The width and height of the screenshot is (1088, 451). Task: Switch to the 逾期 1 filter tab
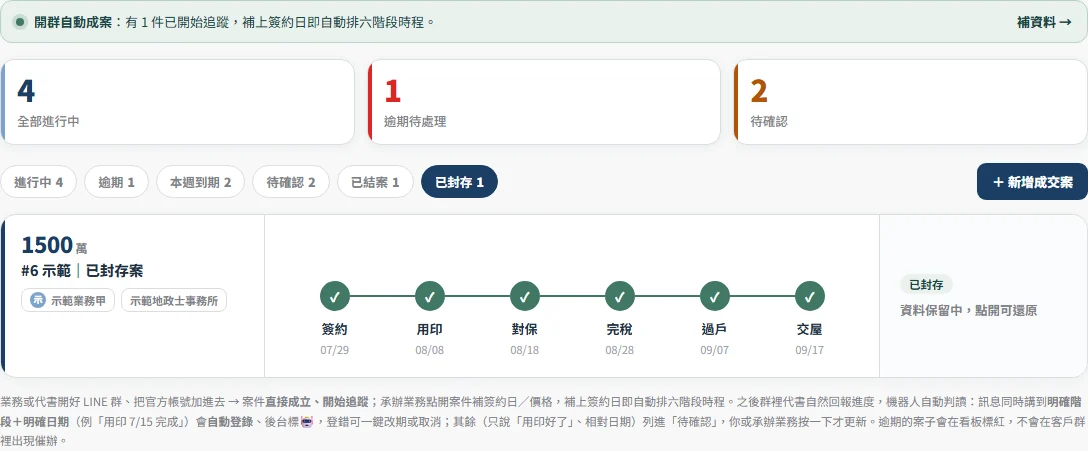[116, 182]
